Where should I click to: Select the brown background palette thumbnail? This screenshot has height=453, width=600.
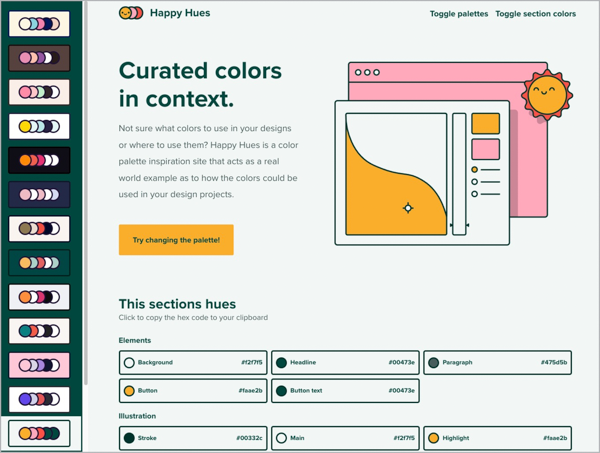tap(39, 58)
